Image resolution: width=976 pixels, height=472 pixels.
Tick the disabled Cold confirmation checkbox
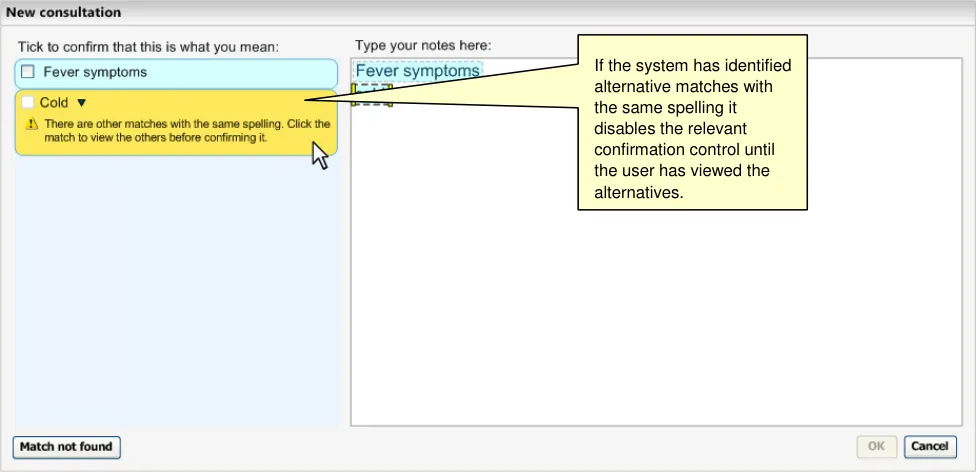[28, 102]
